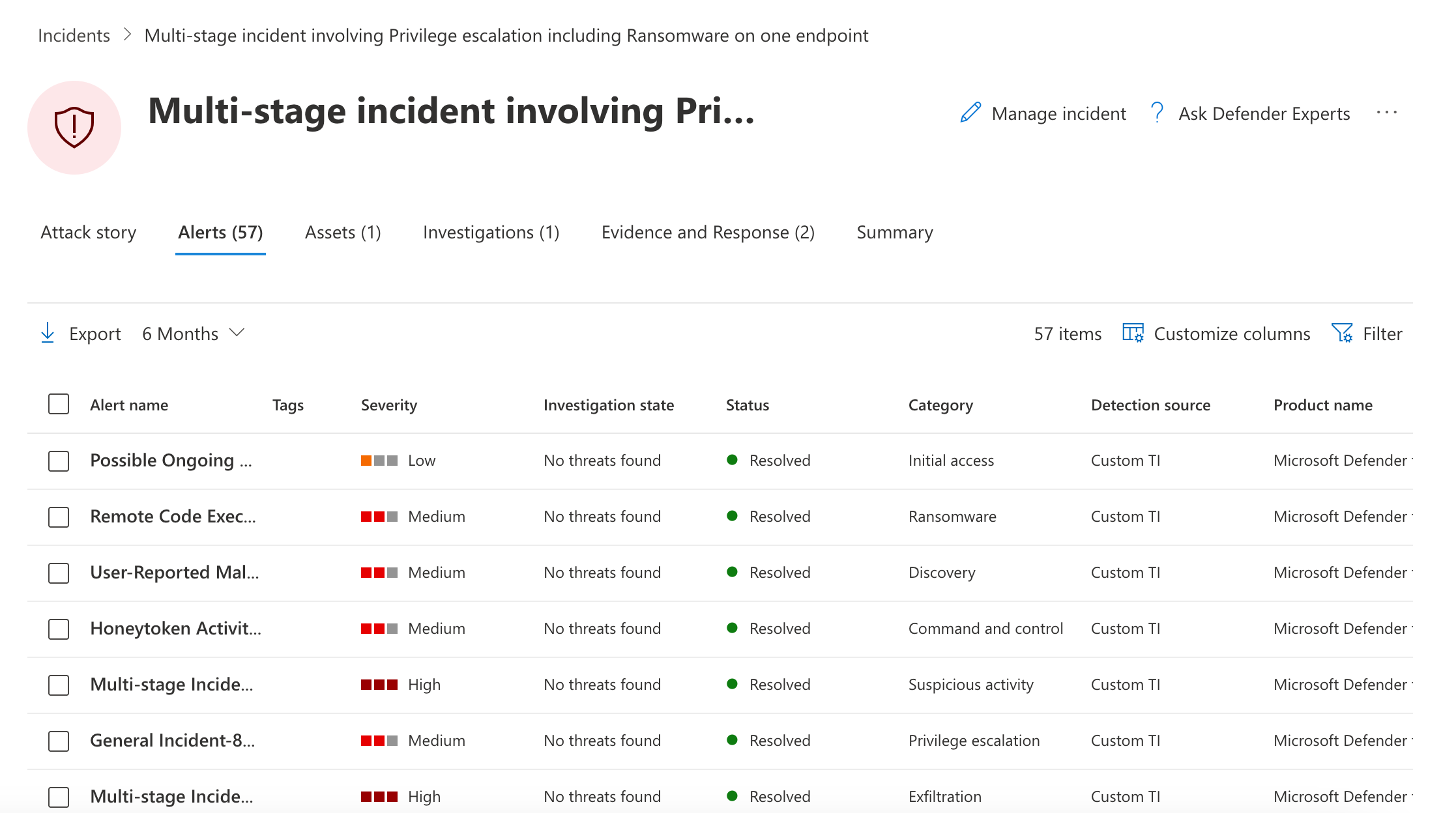
Task: Click the orange Low severity indicator blocks
Action: coord(379,460)
